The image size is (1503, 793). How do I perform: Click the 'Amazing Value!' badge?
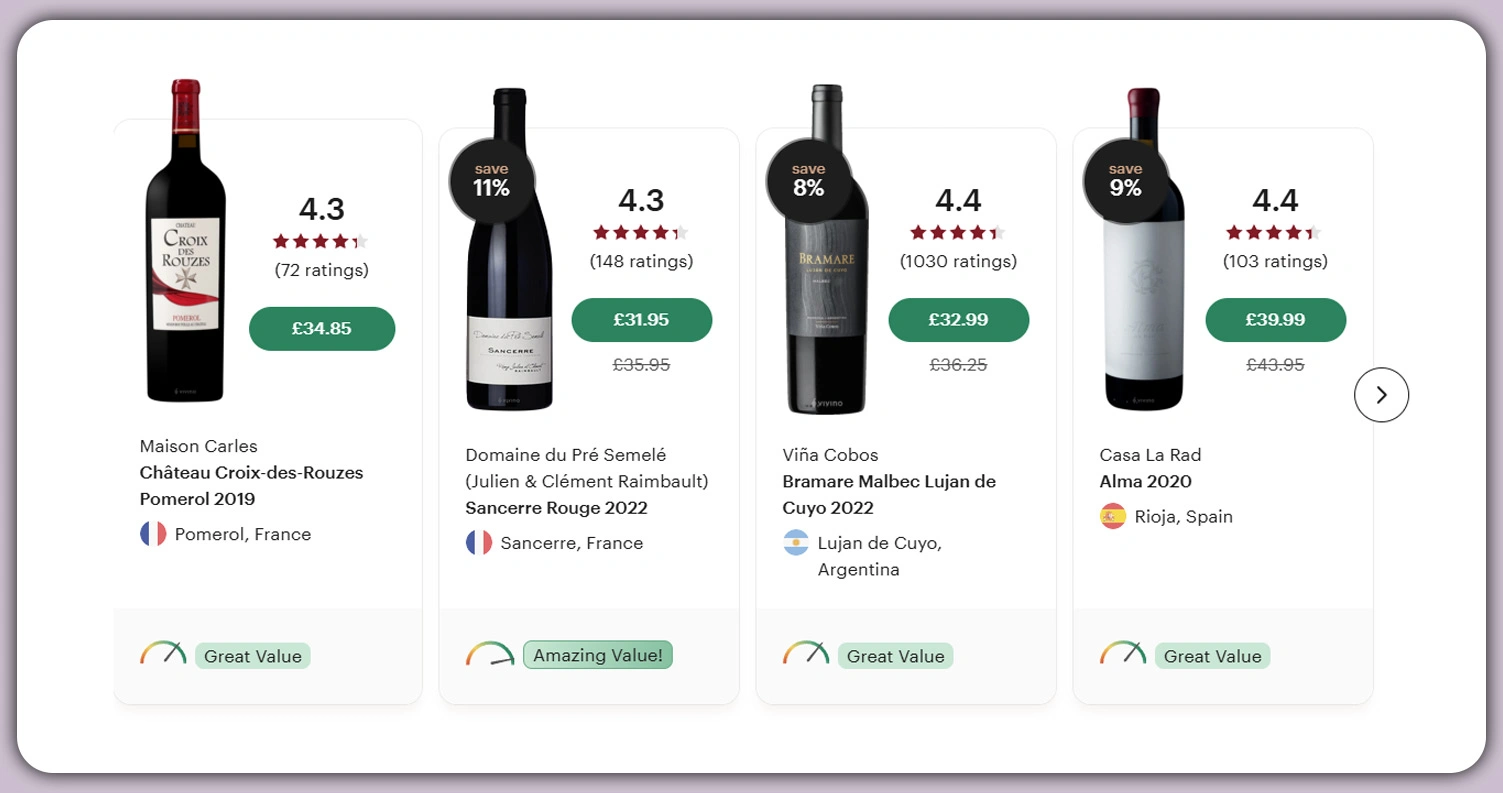(597, 655)
